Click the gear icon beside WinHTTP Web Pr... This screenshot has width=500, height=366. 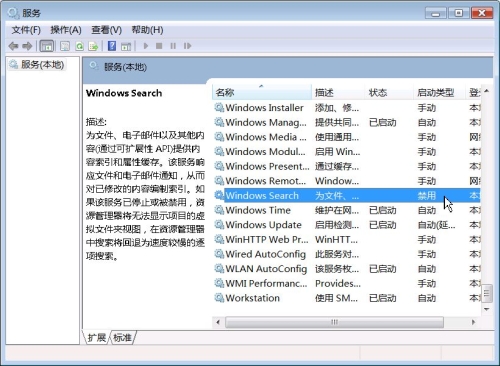pyautogui.click(x=219, y=239)
